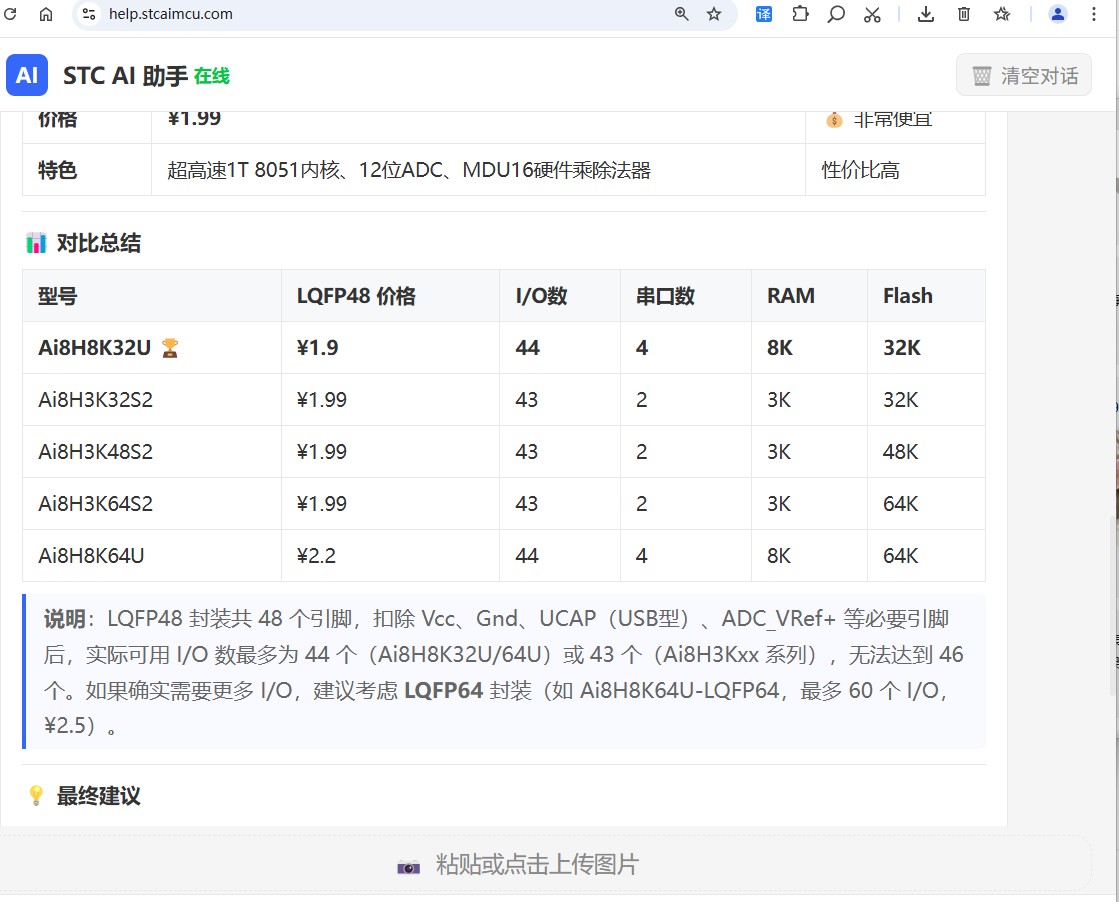This screenshot has width=1119, height=902.
Task: Reload the page with the refresh icon
Action: click(x=10, y=14)
